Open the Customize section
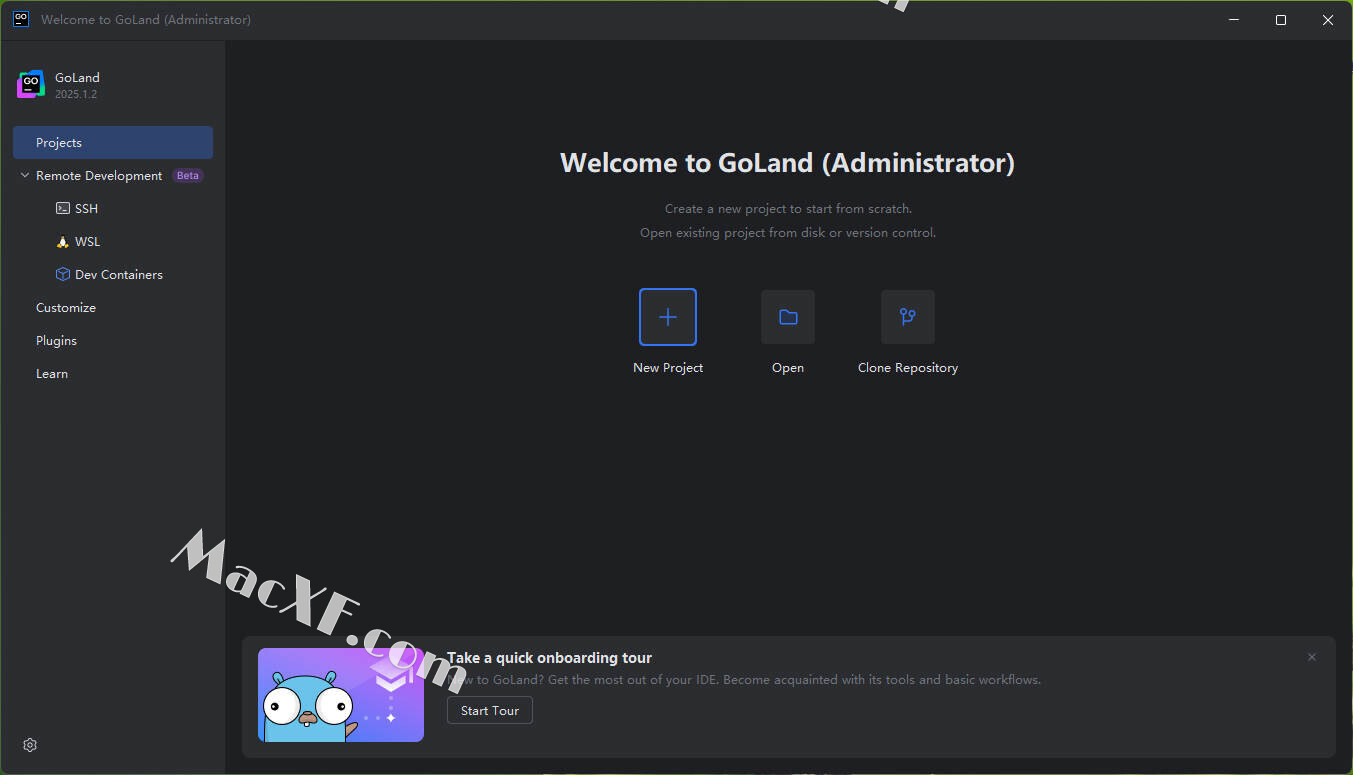This screenshot has width=1353, height=775. click(x=66, y=308)
